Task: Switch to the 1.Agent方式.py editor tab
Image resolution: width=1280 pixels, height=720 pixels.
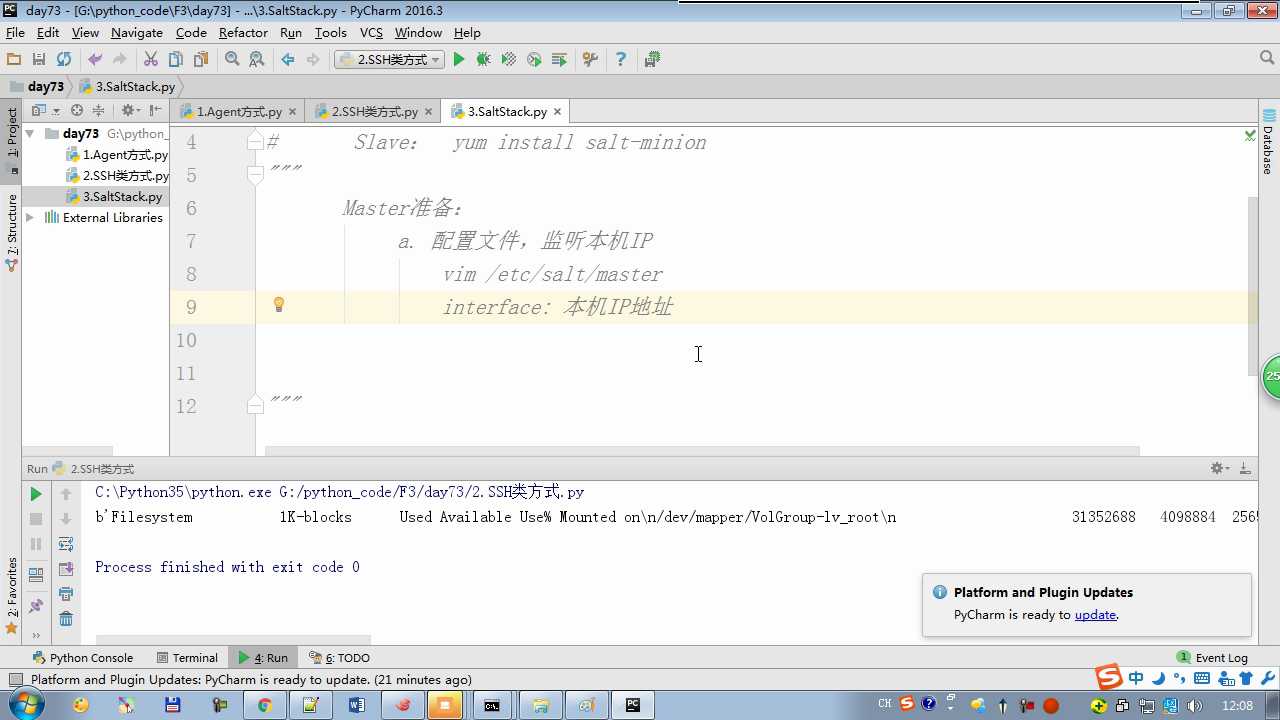Action: point(239,112)
